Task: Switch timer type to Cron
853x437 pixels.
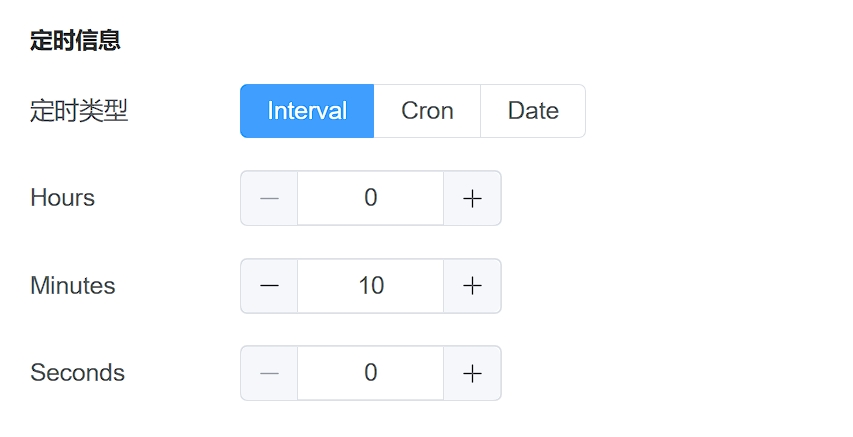Action: tap(427, 111)
